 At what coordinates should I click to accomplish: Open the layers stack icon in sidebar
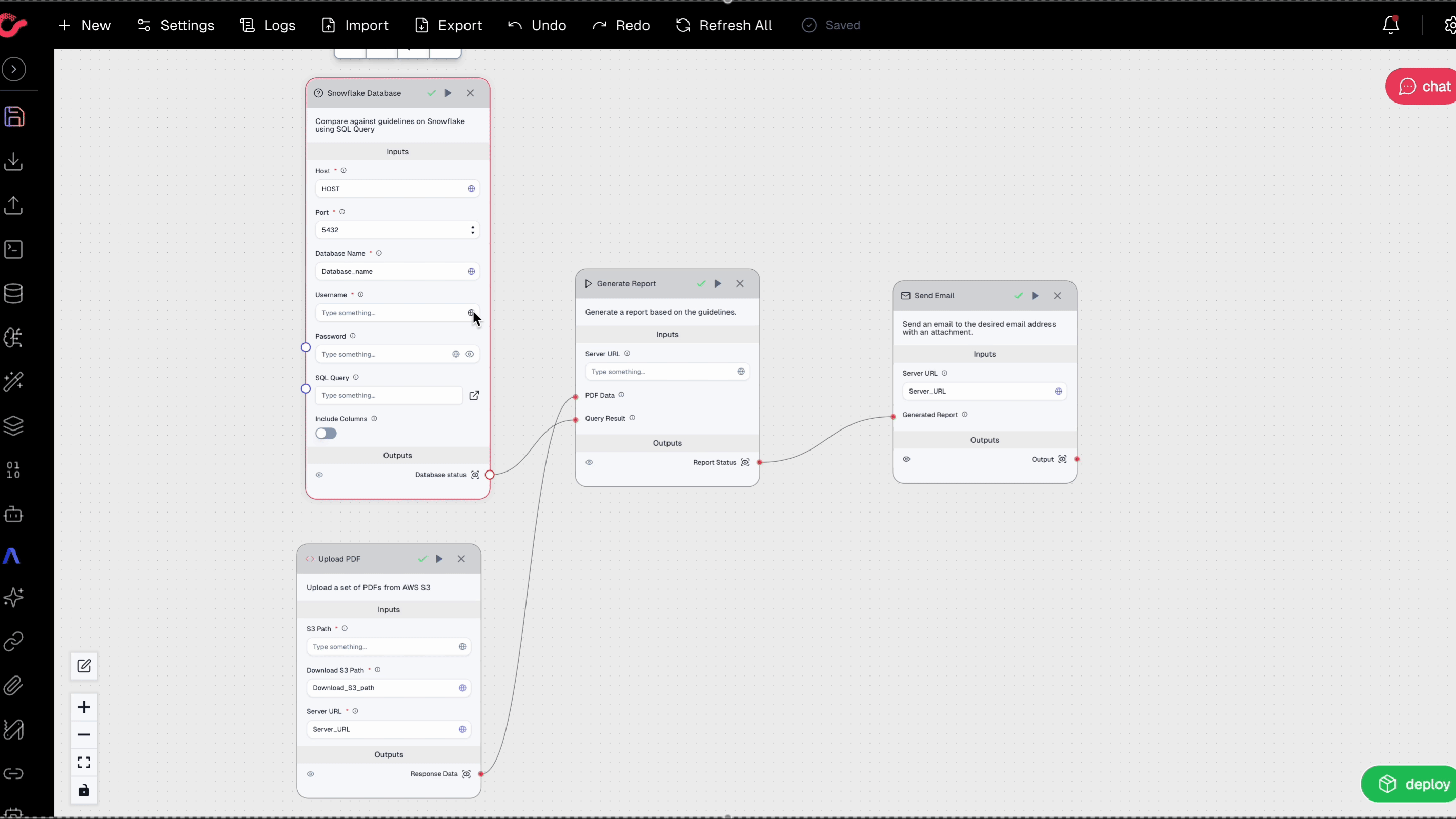(x=13, y=425)
